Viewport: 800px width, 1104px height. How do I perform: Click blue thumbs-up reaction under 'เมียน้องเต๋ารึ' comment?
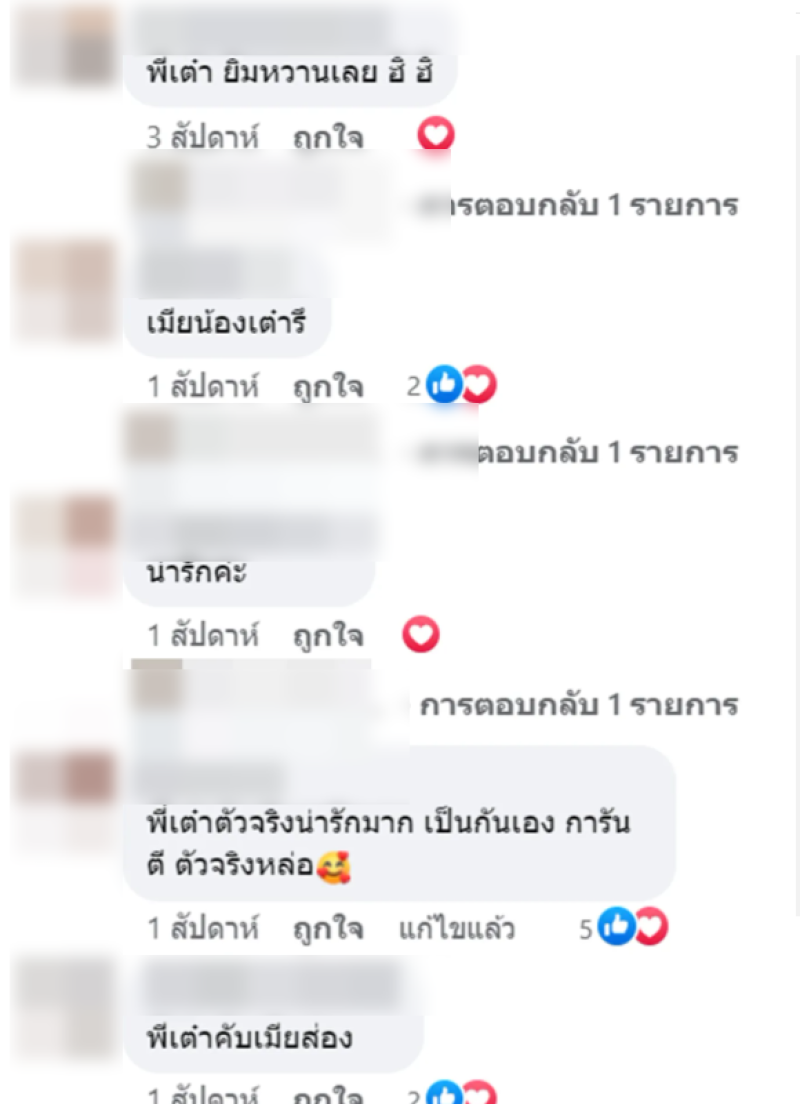click(x=444, y=384)
